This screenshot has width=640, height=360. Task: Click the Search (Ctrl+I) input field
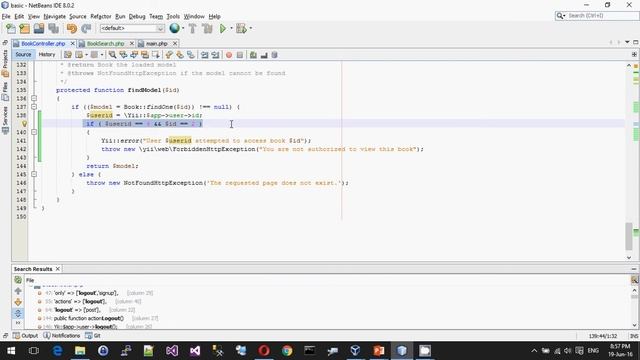point(602,16)
